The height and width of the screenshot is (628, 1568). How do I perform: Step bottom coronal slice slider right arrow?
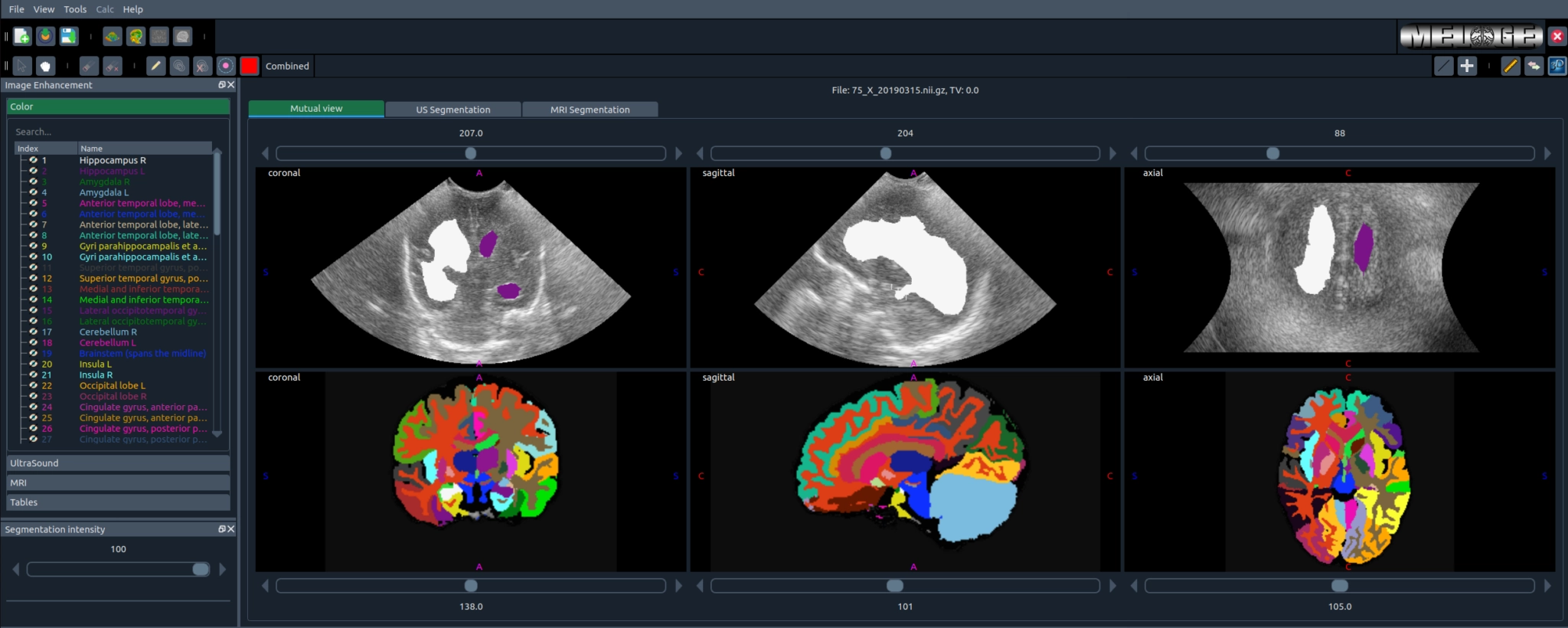pyautogui.click(x=678, y=586)
